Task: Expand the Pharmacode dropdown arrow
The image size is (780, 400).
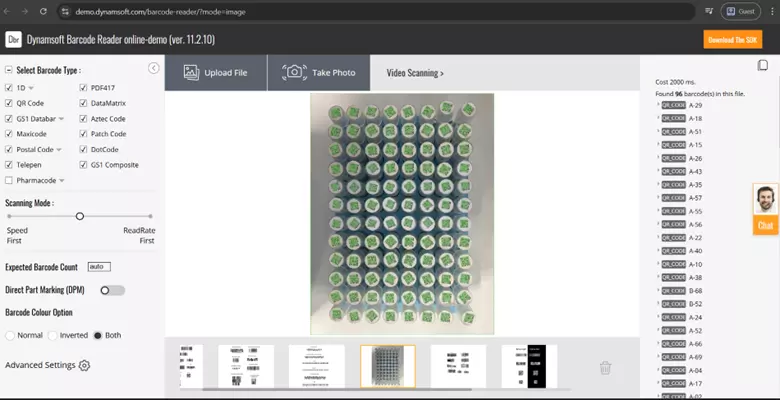Action: [x=62, y=181]
